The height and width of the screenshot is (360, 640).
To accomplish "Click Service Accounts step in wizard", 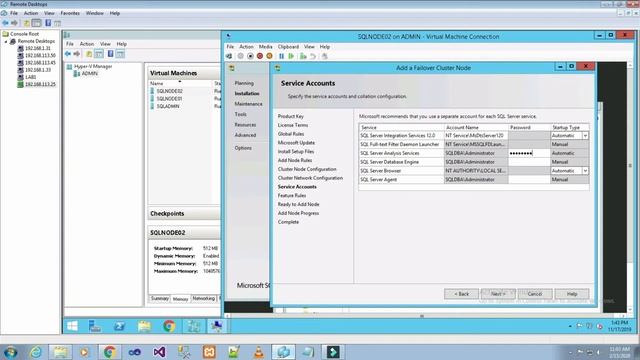I will coord(297,187).
